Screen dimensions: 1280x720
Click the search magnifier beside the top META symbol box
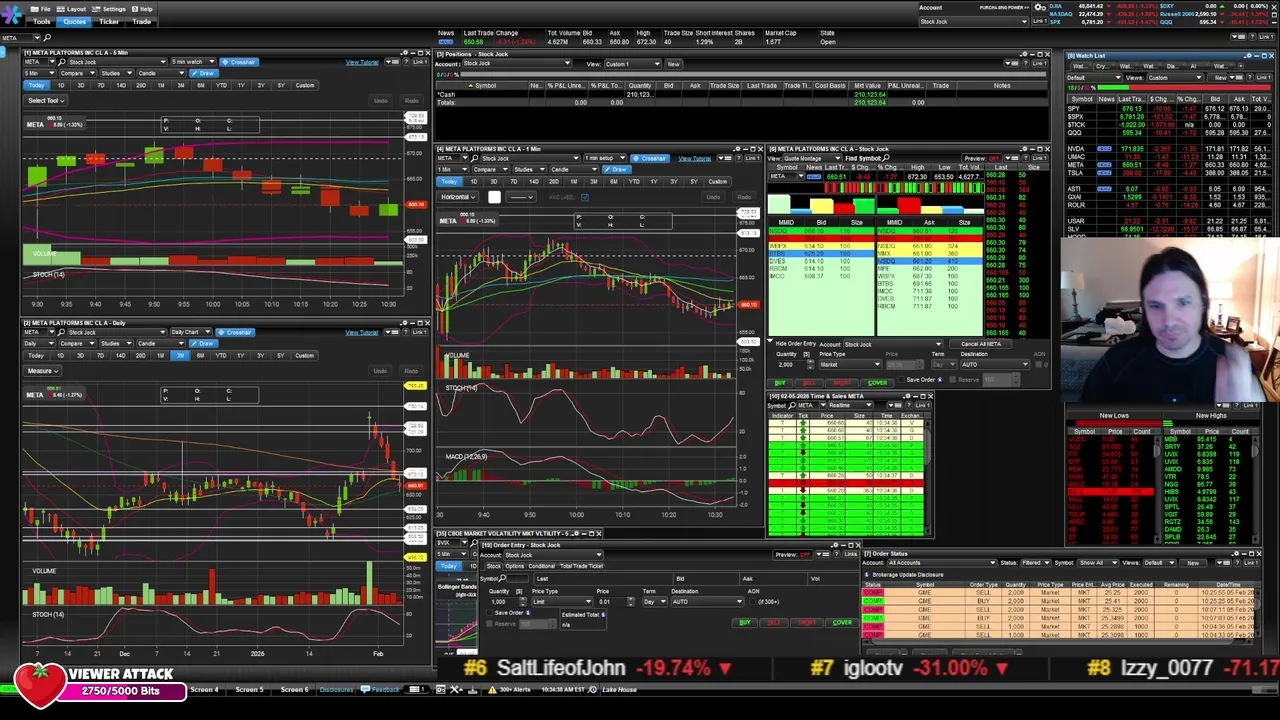[46, 38]
